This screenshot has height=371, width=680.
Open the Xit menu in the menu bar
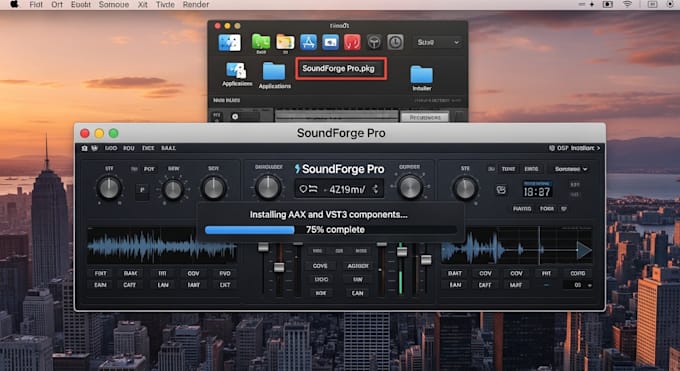[x=142, y=4]
